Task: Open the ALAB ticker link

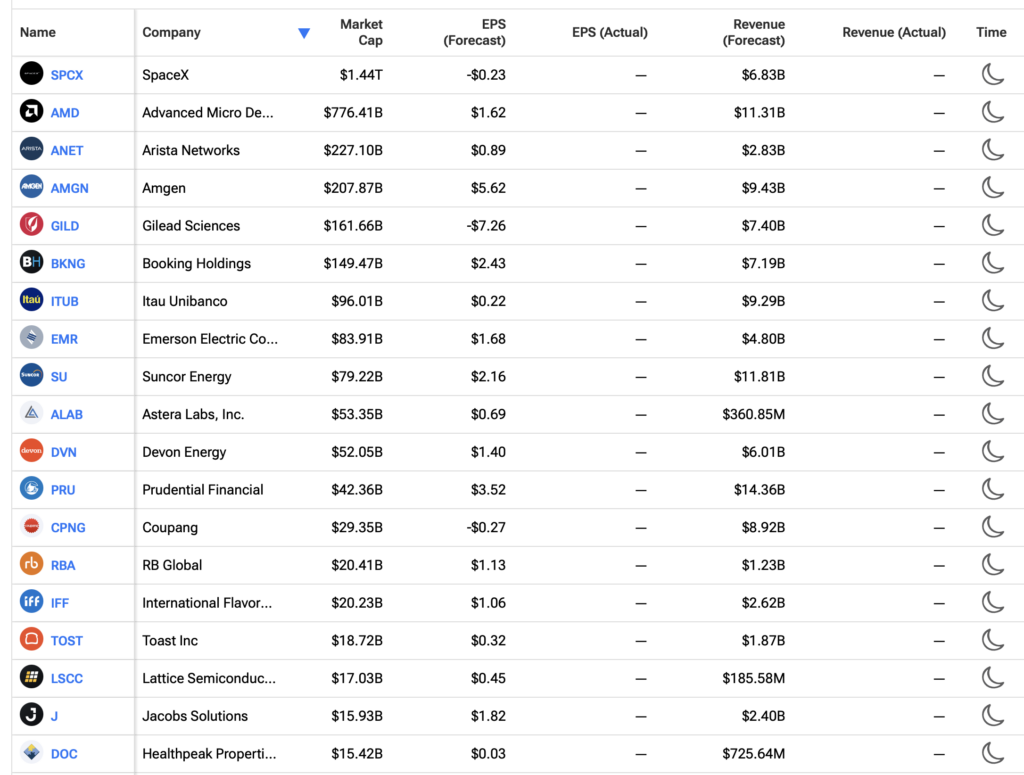Action: click(x=67, y=415)
